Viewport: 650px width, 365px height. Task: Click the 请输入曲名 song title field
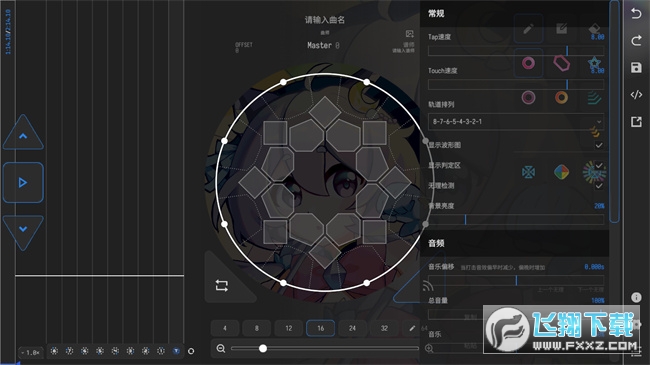[325, 19]
